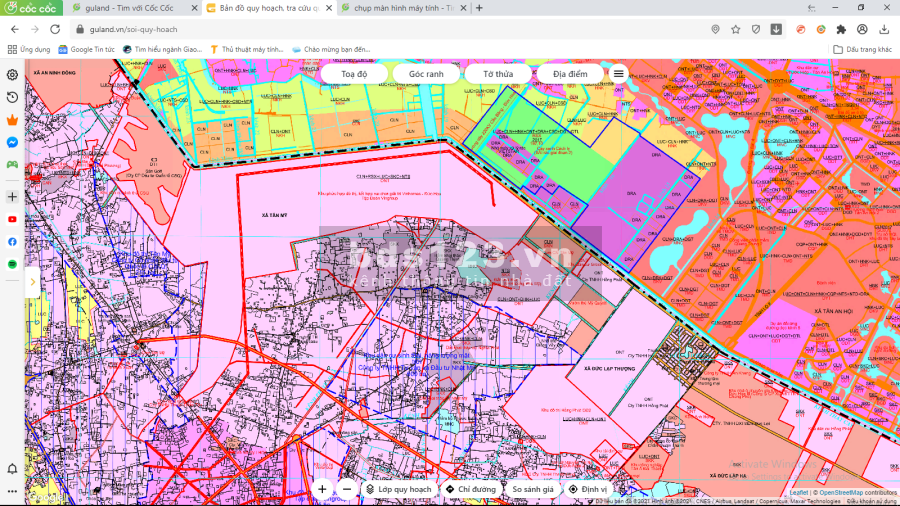Launch Messenger from the sidebar
Screen dimensions: 900x506
click(x=12, y=142)
